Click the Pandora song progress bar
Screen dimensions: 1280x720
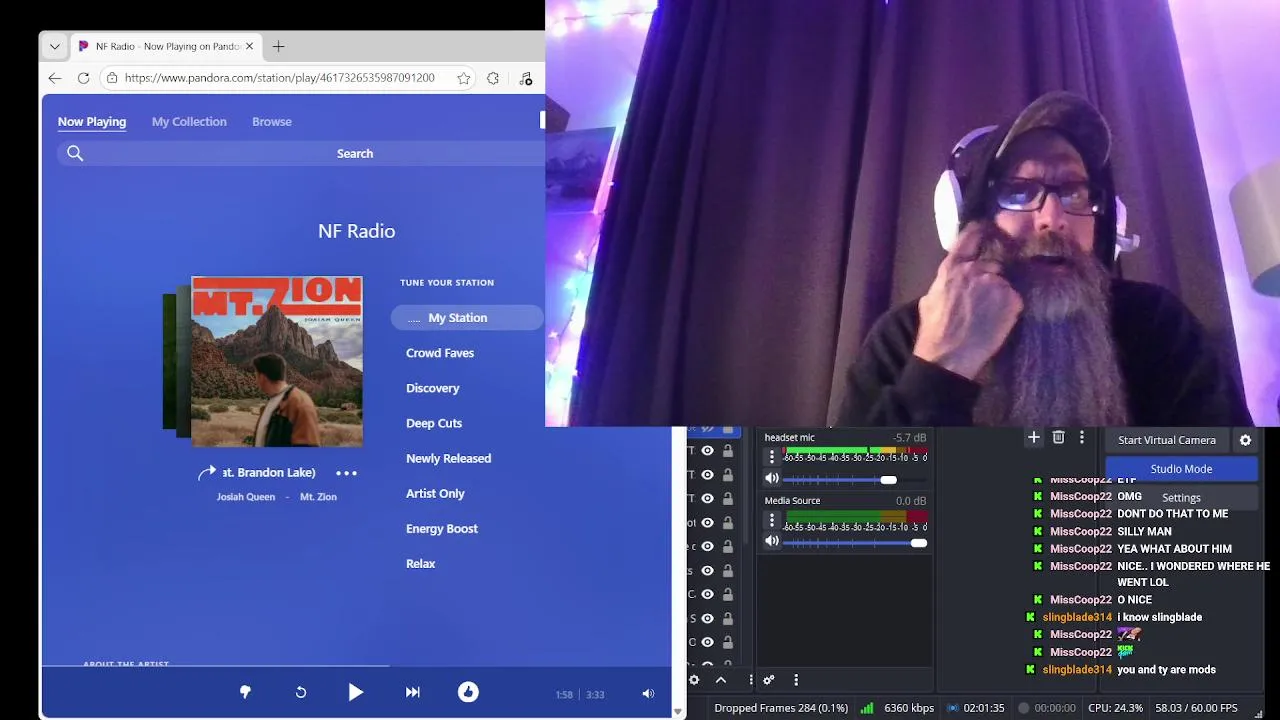pos(357,665)
